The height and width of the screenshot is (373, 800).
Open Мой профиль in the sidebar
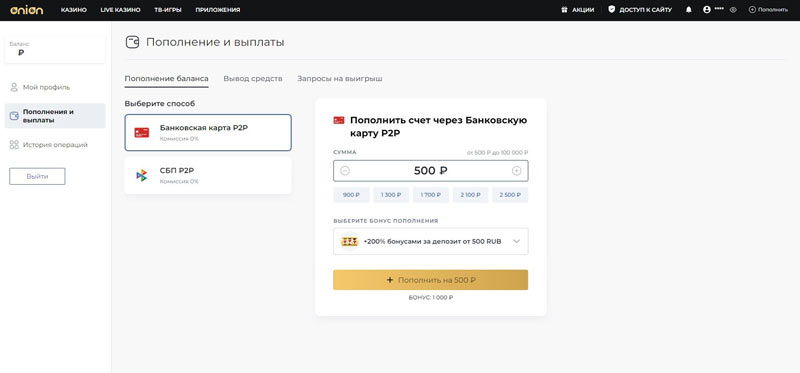[46, 87]
